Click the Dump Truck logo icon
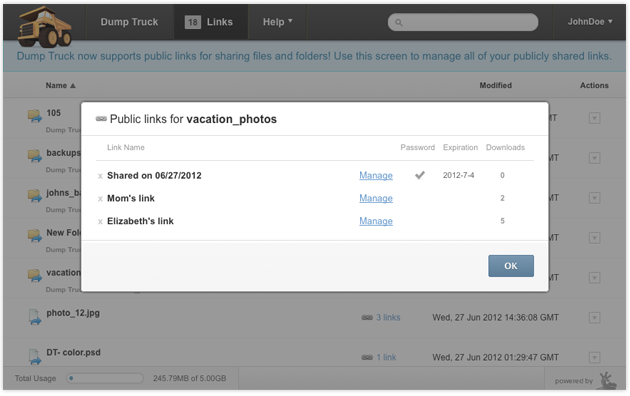The height and width of the screenshot is (396, 630). (45, 27)
